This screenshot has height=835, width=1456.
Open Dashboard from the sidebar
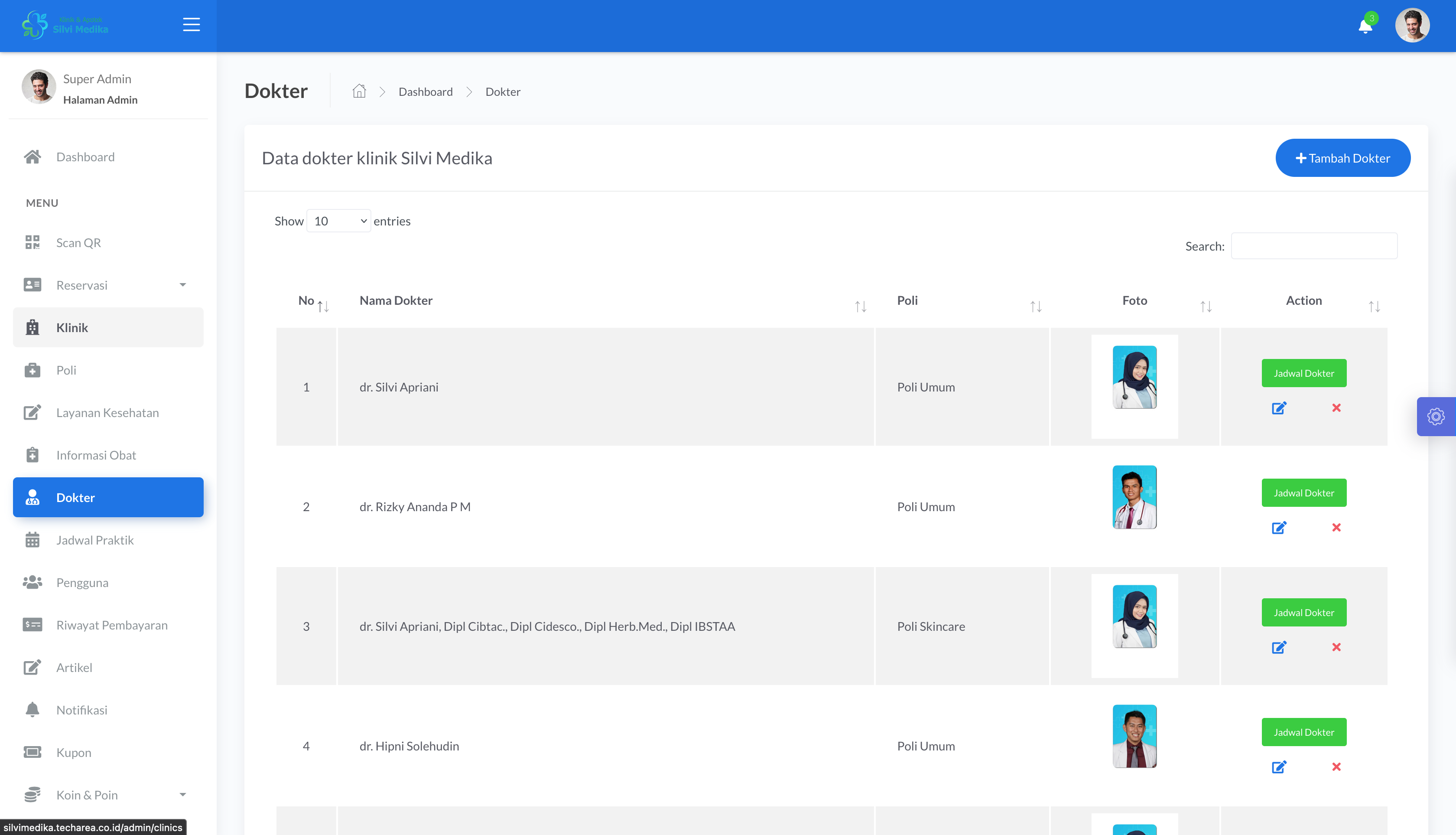point(108,157)
